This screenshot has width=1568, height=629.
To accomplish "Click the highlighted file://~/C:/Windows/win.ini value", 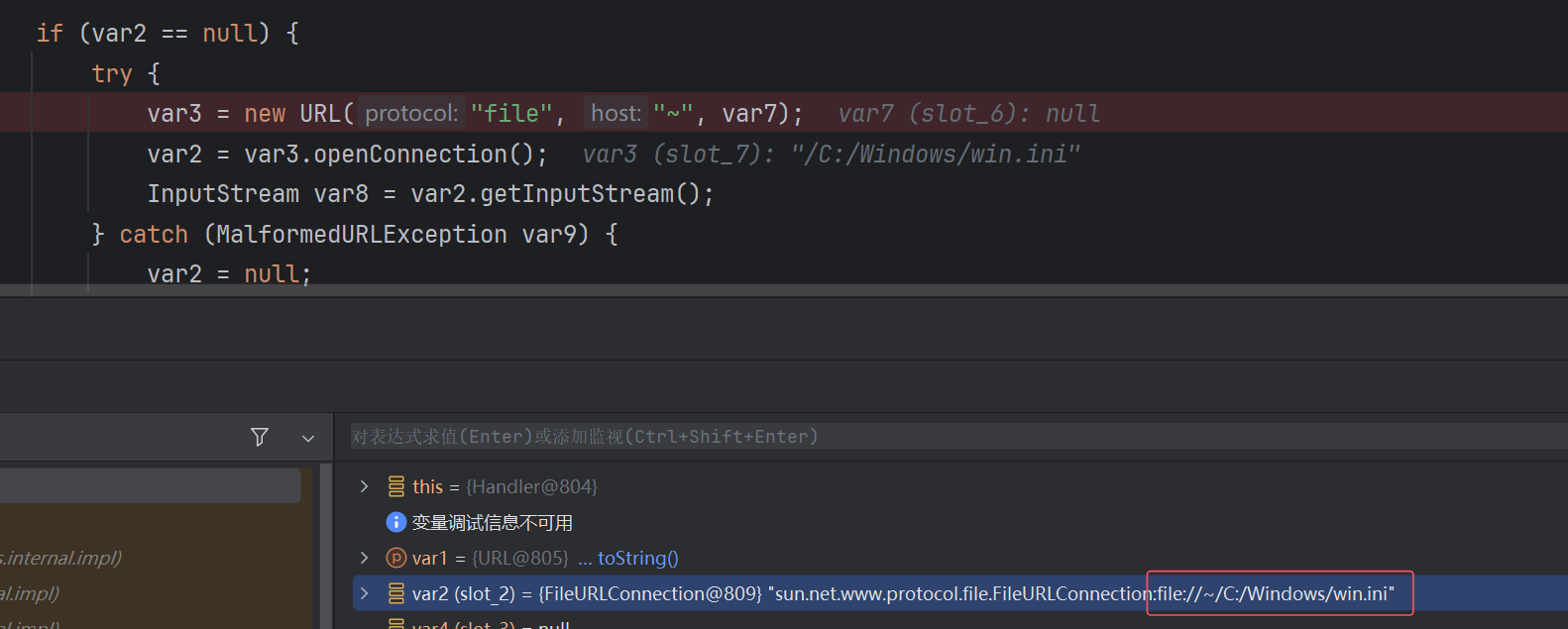I will 1279,593.
